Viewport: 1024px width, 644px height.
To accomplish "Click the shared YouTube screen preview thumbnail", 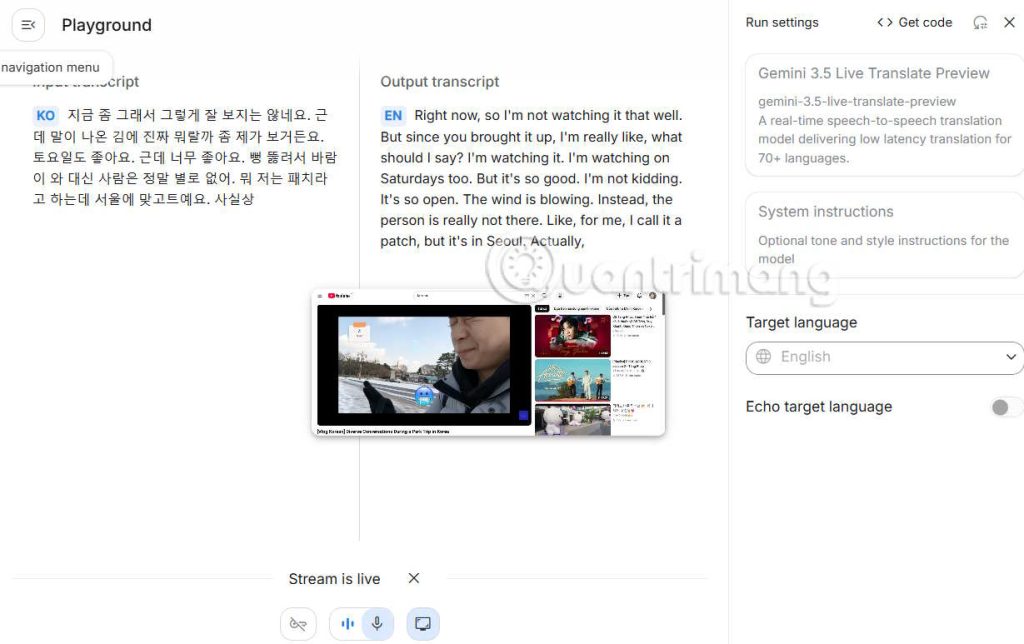I will 488,362.
